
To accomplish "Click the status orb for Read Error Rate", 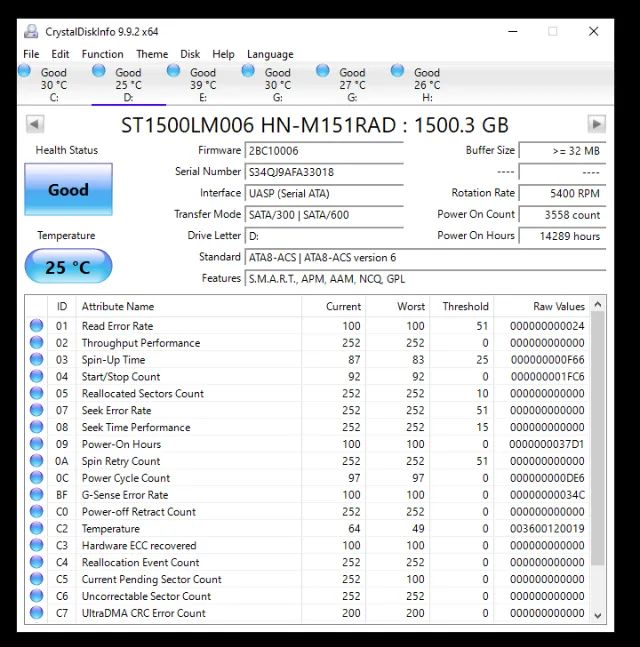I will [x=37, y=326].
